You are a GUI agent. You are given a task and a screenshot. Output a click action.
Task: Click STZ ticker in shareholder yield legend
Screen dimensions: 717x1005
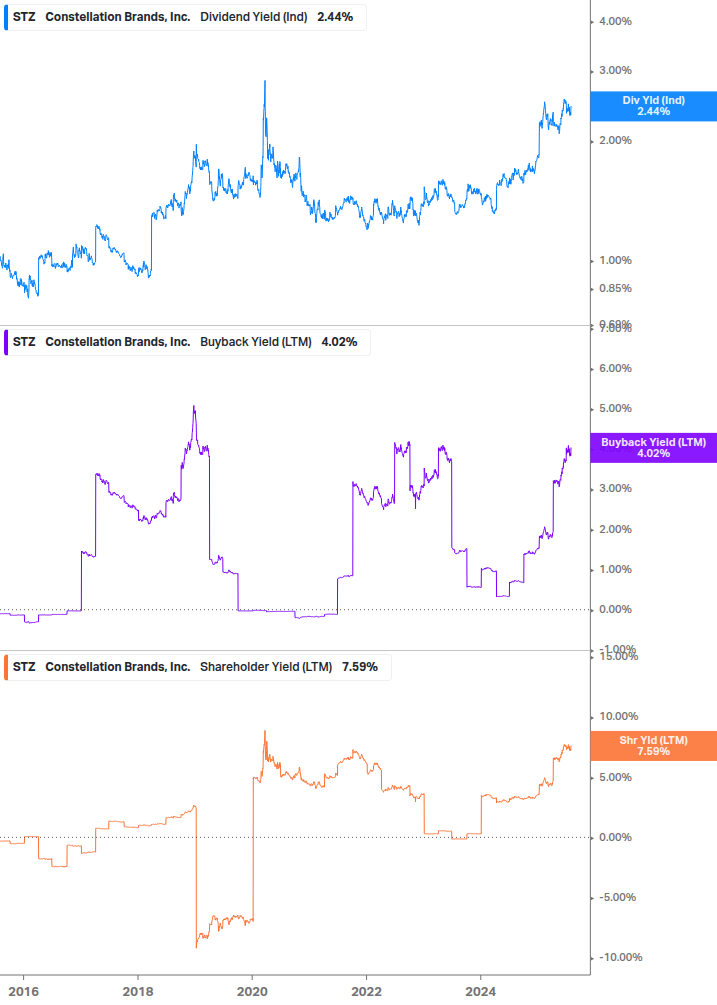(24, 667)
